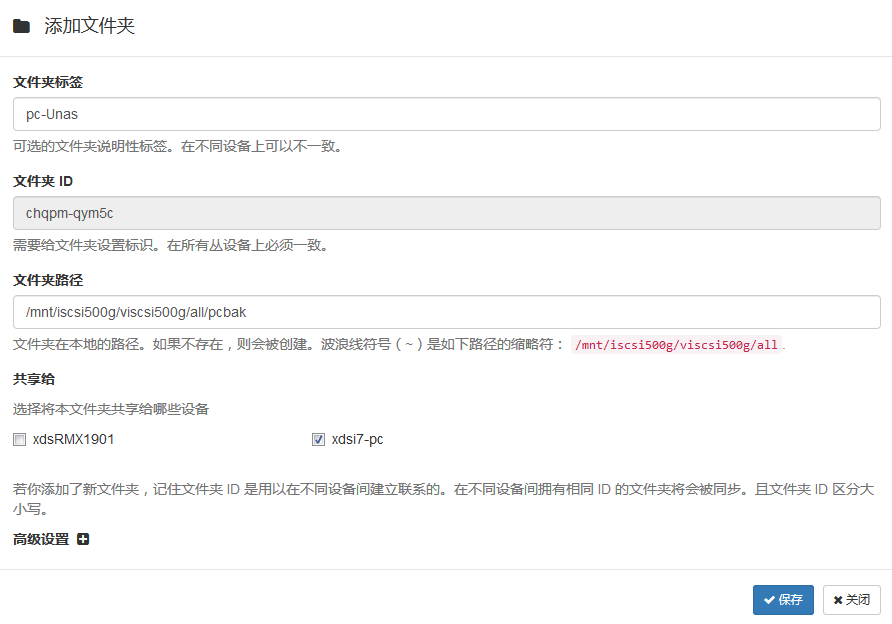Viewport: 892px width, 624px height.
Task: Click the folder icon in the dialog header
Action: (x=21, y=27)
